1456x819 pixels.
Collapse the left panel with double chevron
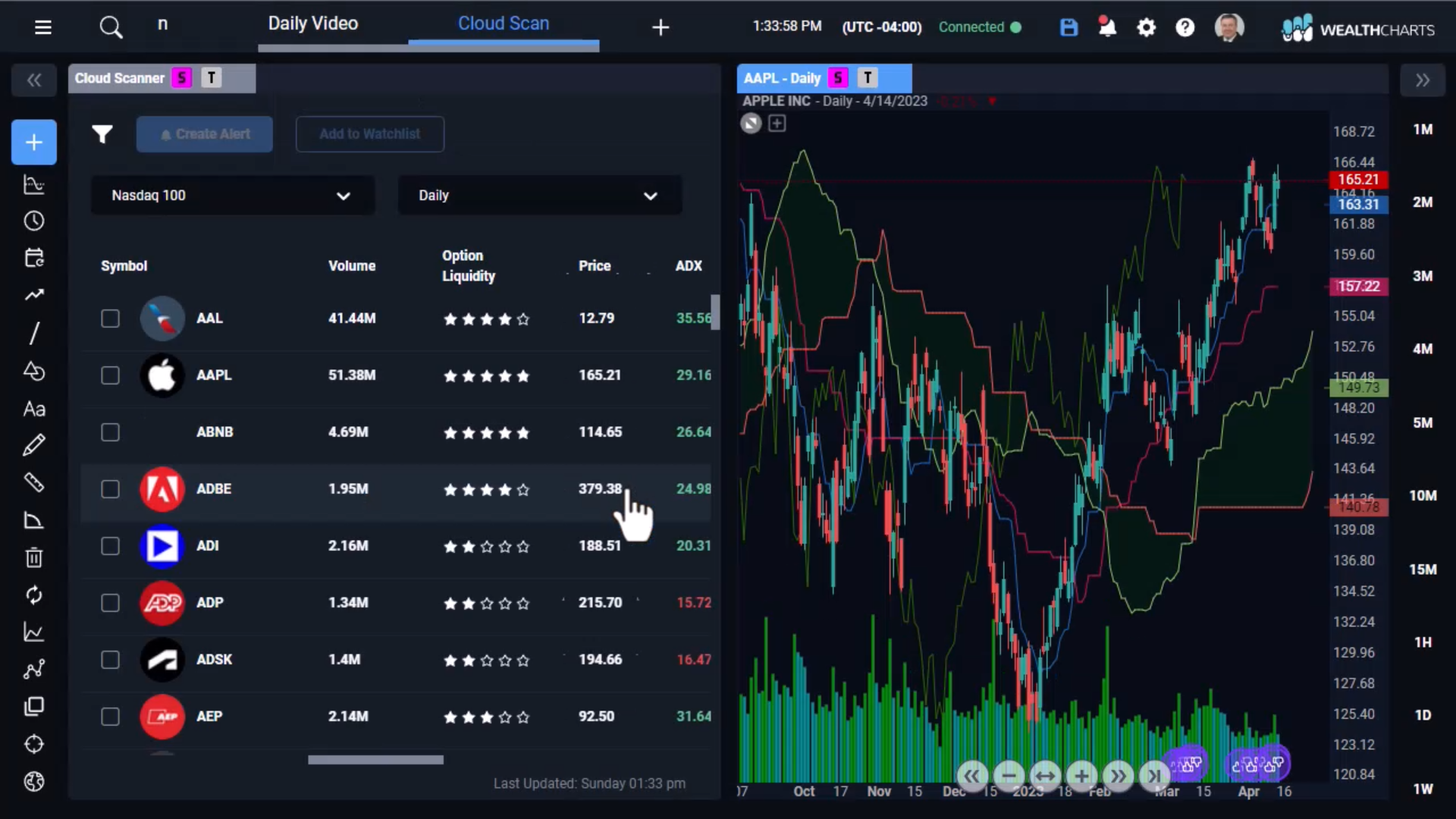[34, 80]
